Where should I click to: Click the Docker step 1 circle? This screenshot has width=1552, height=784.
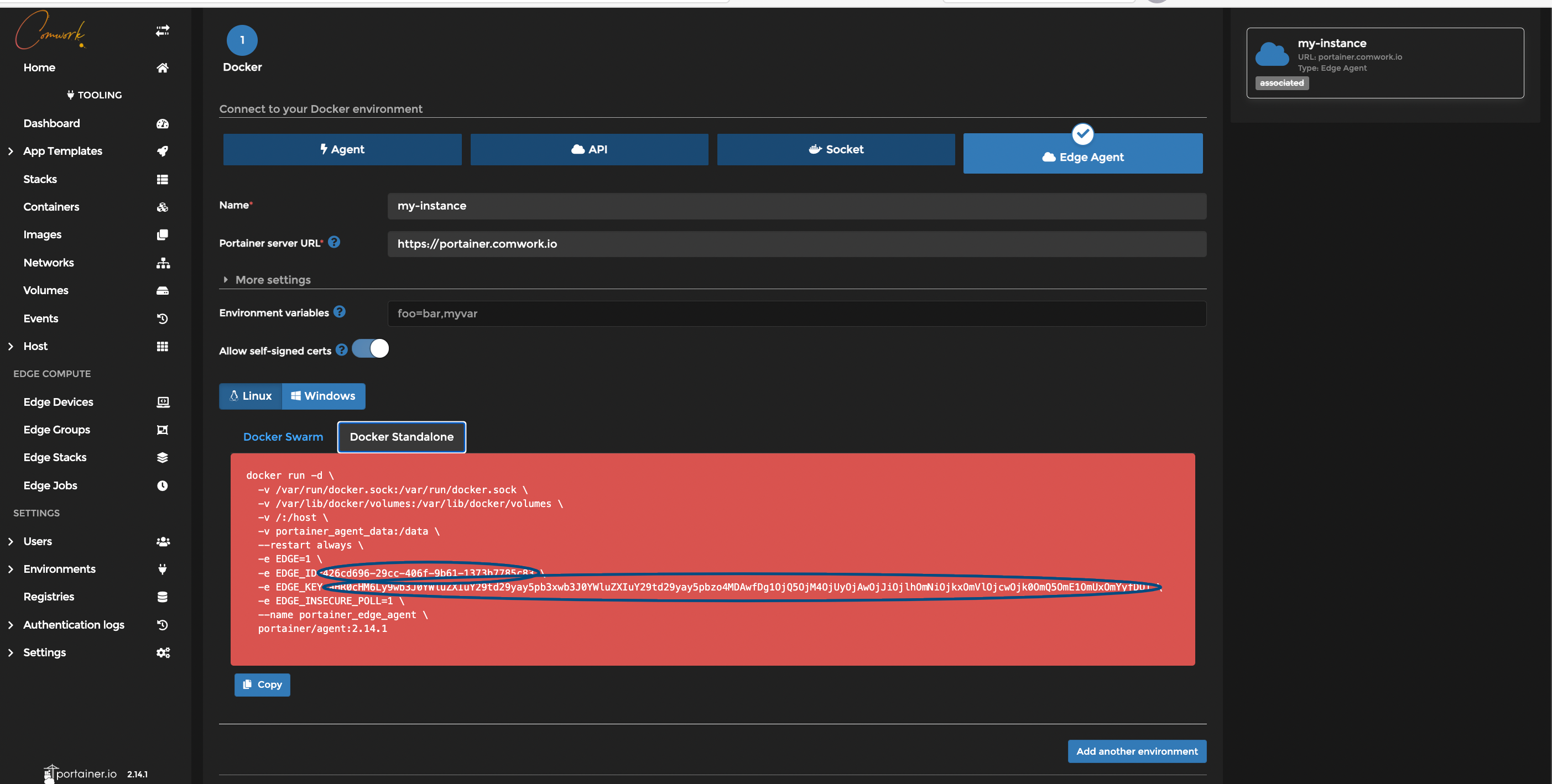tap(242, 40)
